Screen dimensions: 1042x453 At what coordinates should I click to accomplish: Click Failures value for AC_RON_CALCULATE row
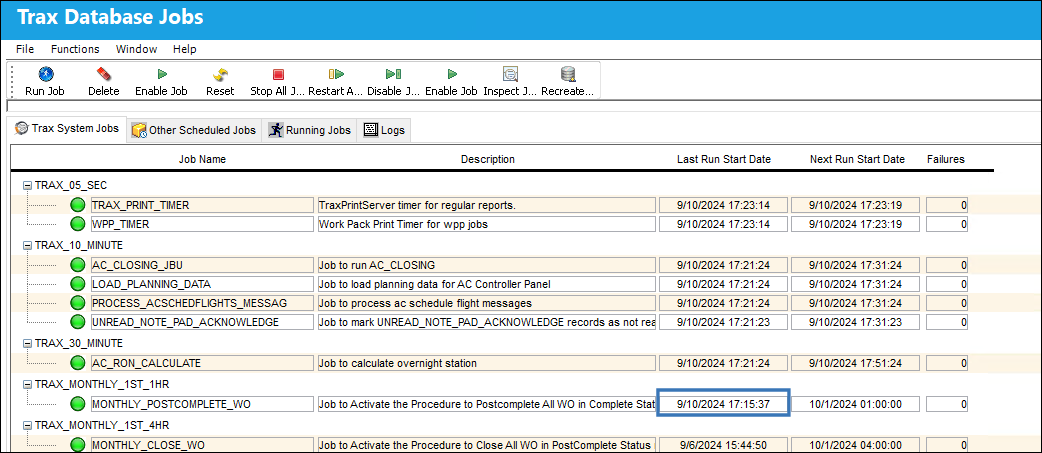[x=947, y=363]
